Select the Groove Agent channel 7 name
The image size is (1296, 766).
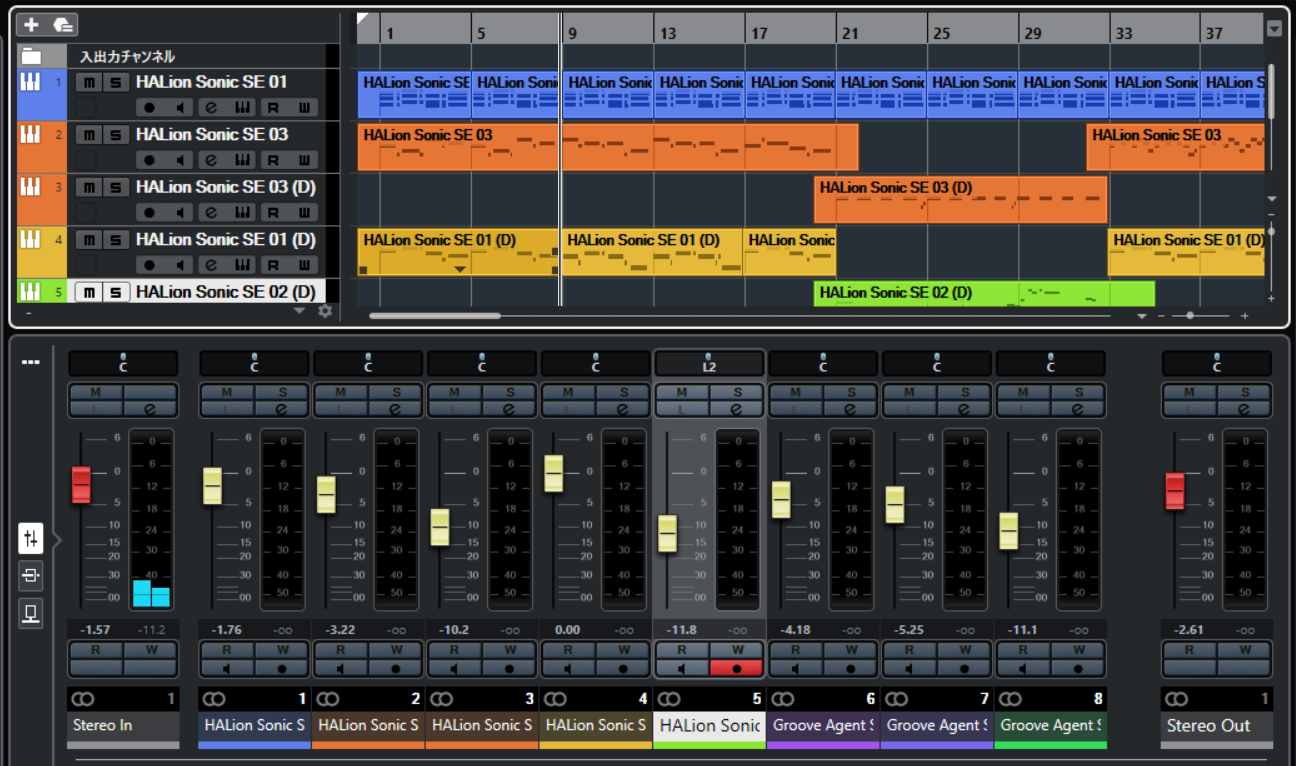click(937, 726)
